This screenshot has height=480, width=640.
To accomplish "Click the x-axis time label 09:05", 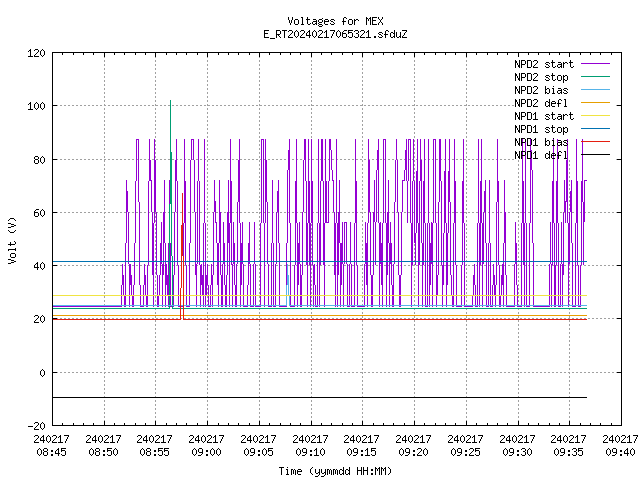I will pos(258,453).
